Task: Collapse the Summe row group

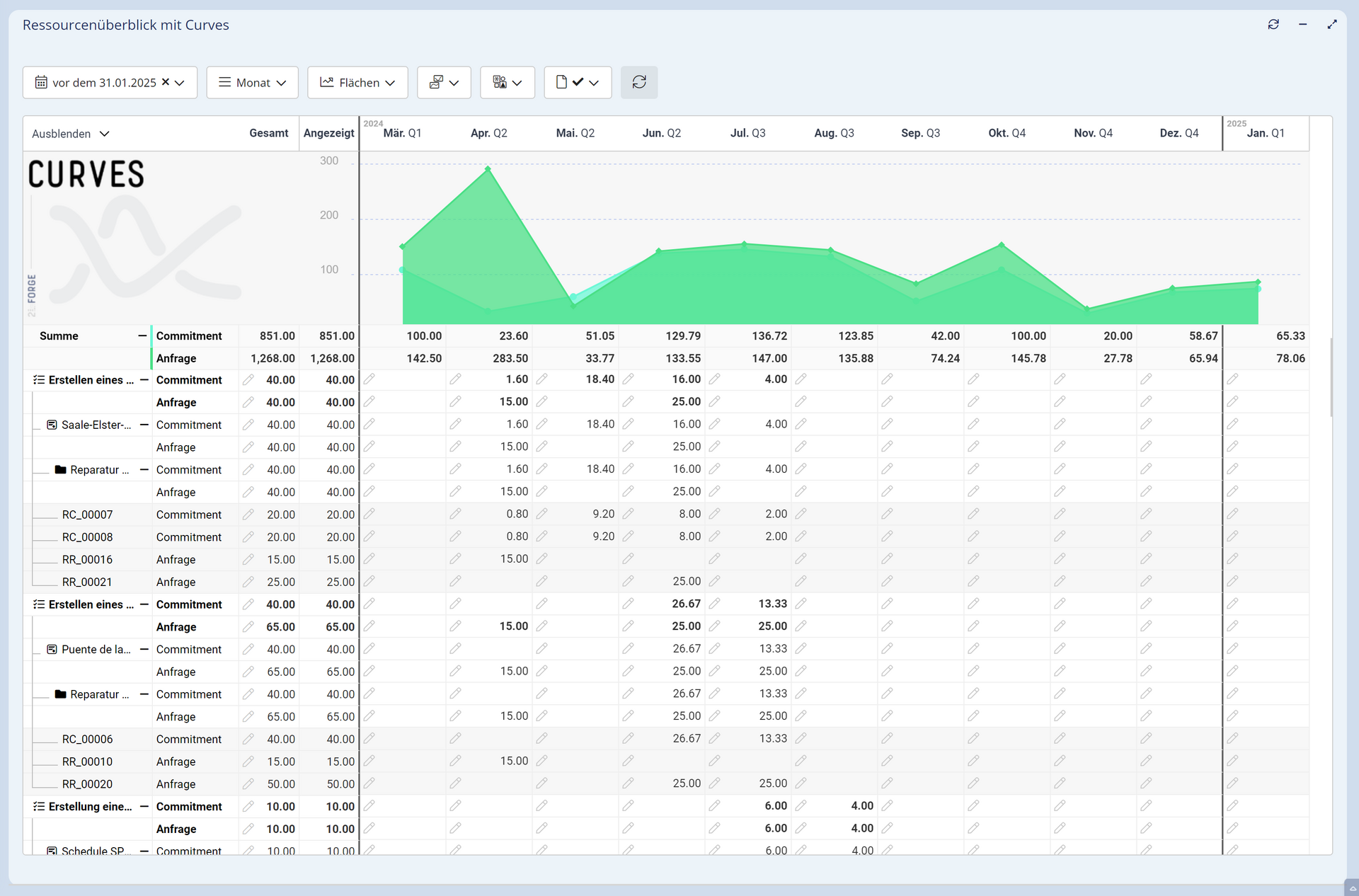Action: tap(142, 336)
